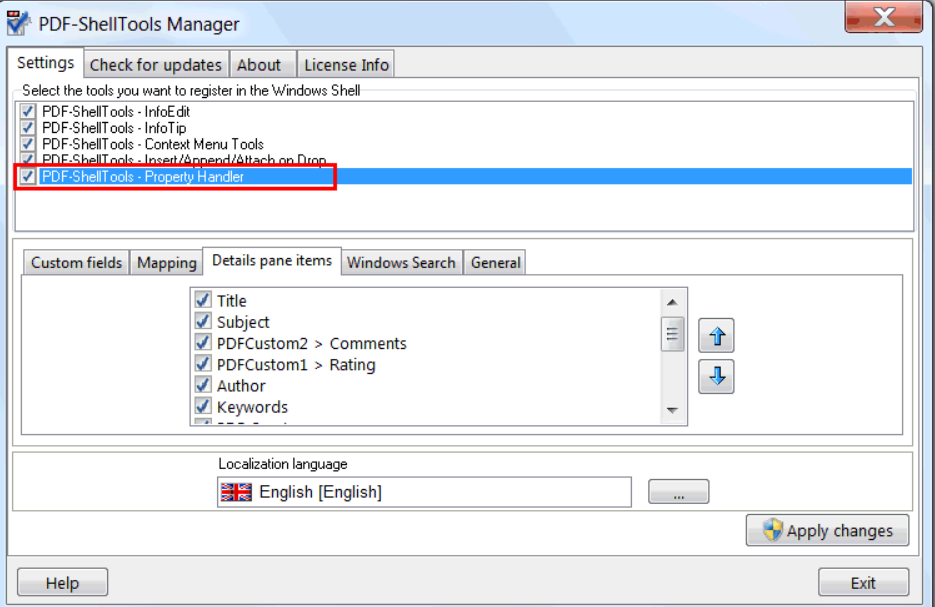
Task: Click the move item up arrow button
Action: [x=716, y=336]
